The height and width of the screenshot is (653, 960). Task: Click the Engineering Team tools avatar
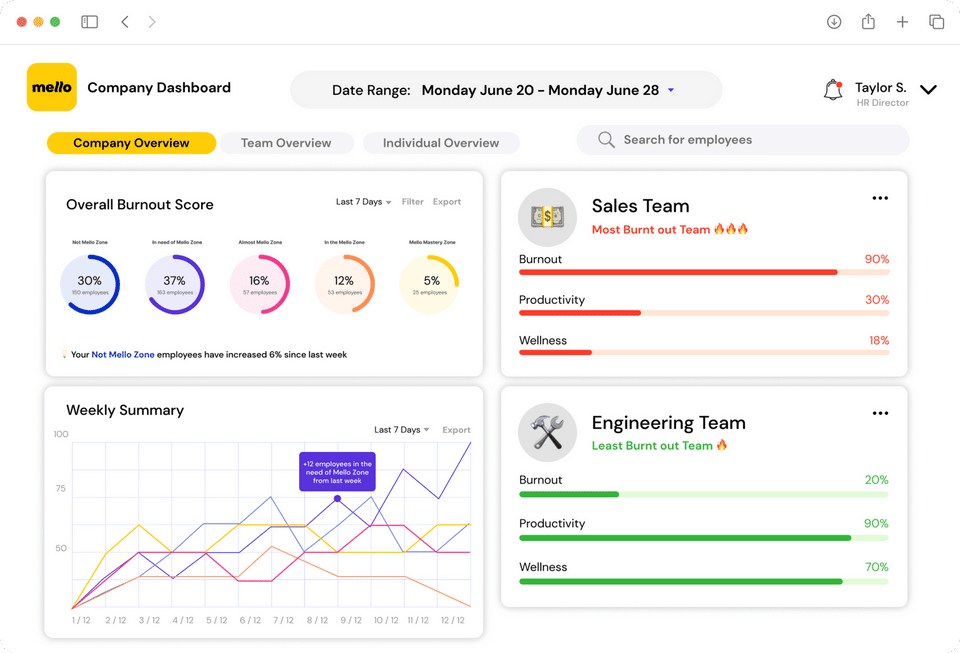pos(547,432)
